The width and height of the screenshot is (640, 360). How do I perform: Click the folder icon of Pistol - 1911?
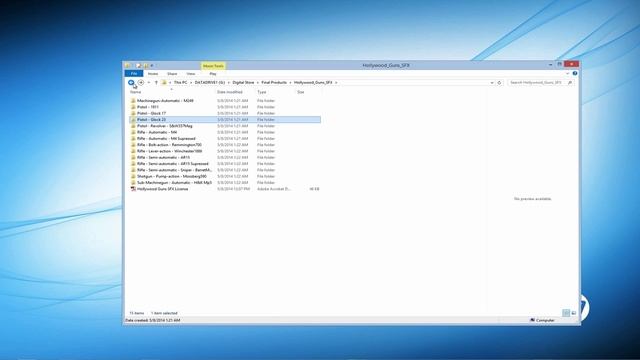(133, 107)
